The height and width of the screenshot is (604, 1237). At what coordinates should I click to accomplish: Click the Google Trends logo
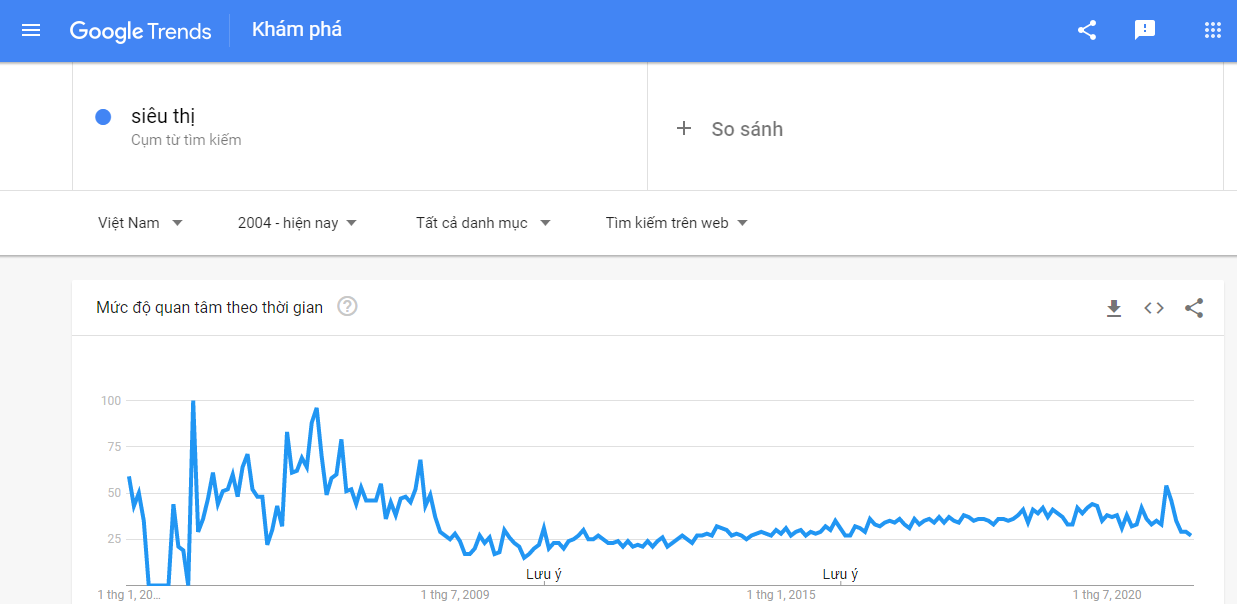pos(141,31)
